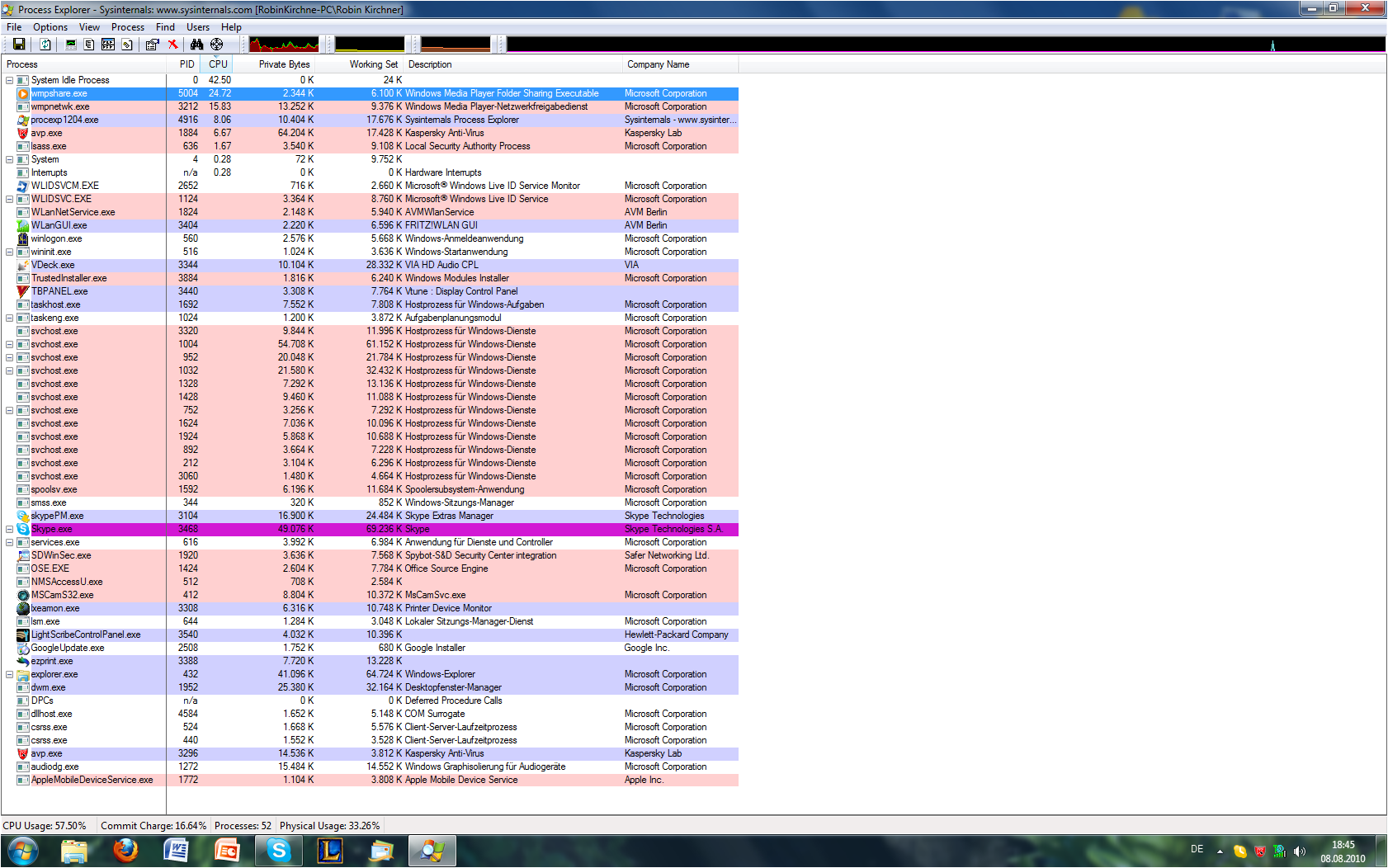Click the Kaspersky icon of avp.exe PID 1884
The width and height of the screenshot is (1388, 868).
coord(23,134)
